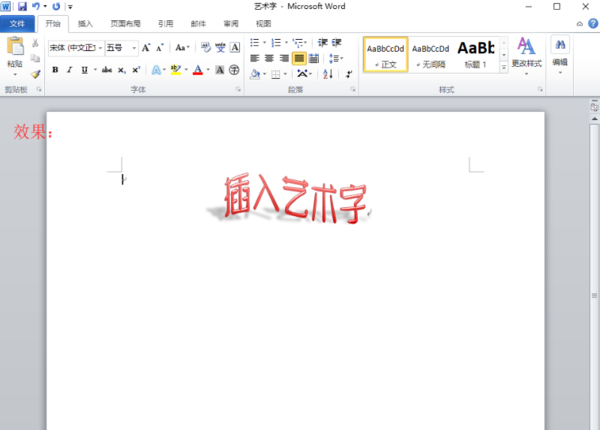Image resolution: width=600 pixels, height=430 pixels.
Task: Open font size dropdown
Action: tap(134, 48)
